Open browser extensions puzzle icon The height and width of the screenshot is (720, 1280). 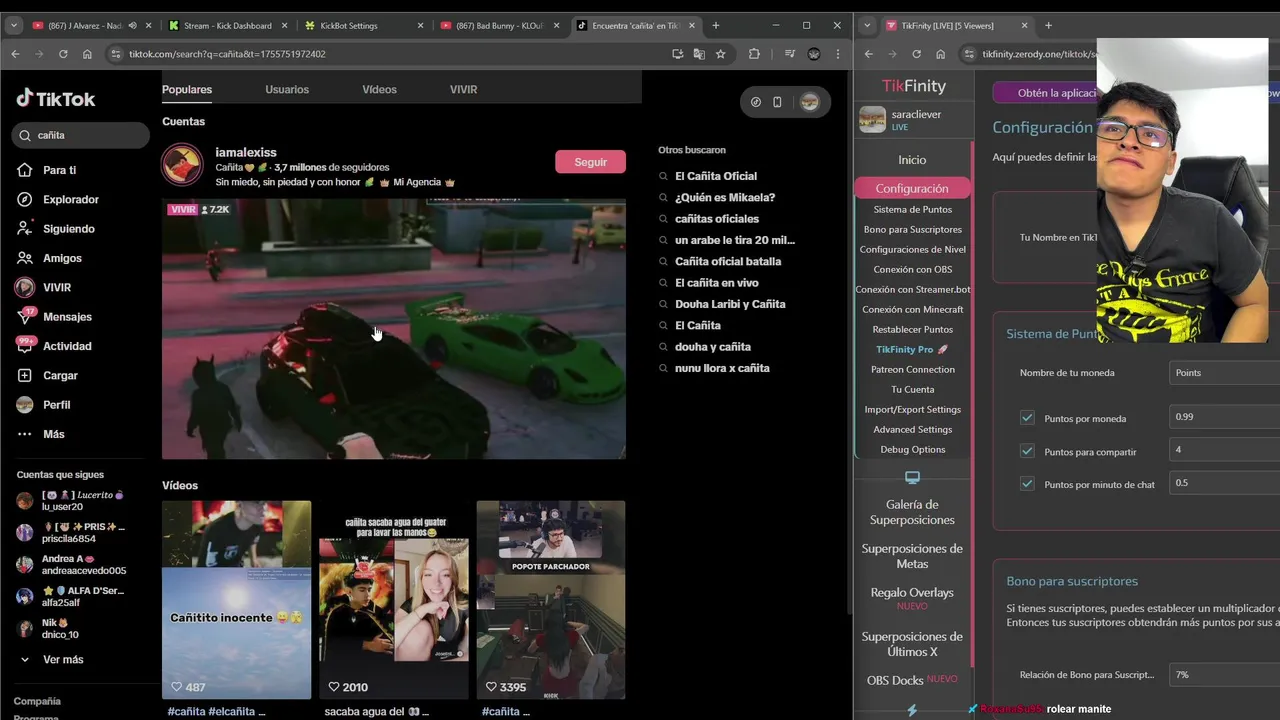click(754, 54)
